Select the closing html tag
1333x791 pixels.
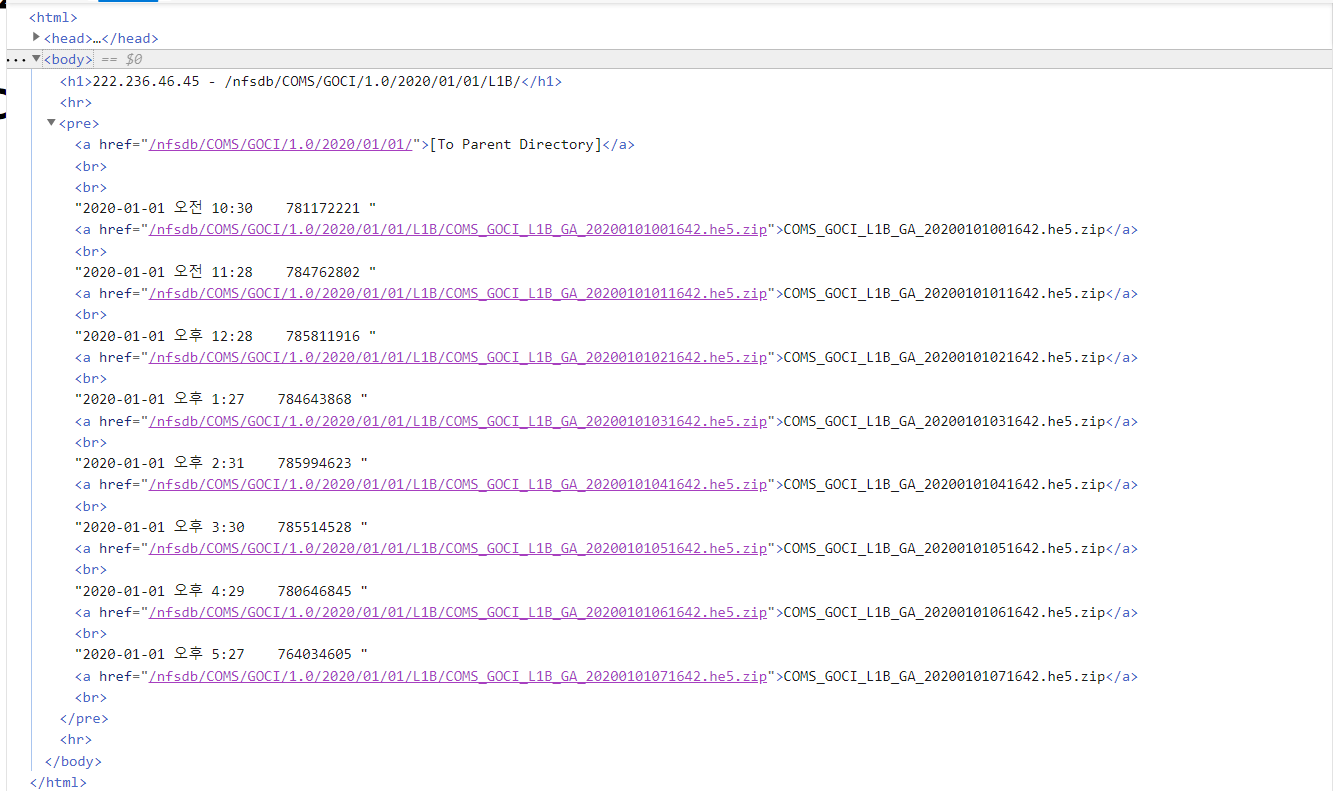tap(58, 783)
